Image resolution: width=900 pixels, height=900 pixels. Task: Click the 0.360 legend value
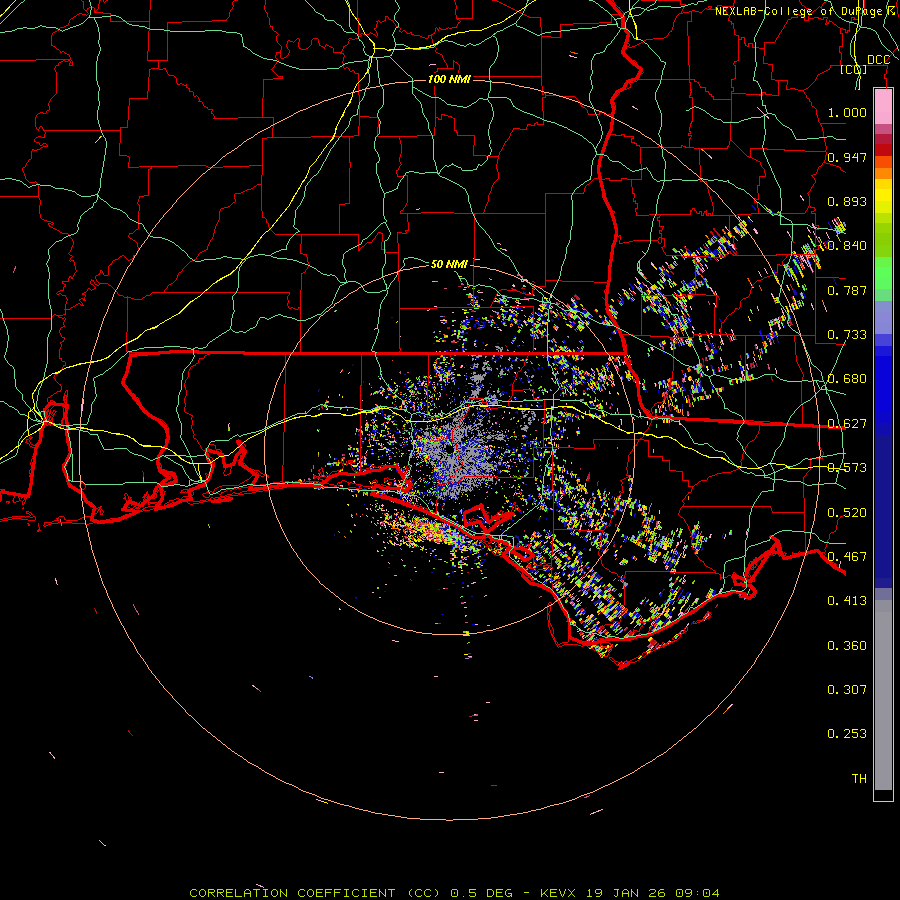847,646
